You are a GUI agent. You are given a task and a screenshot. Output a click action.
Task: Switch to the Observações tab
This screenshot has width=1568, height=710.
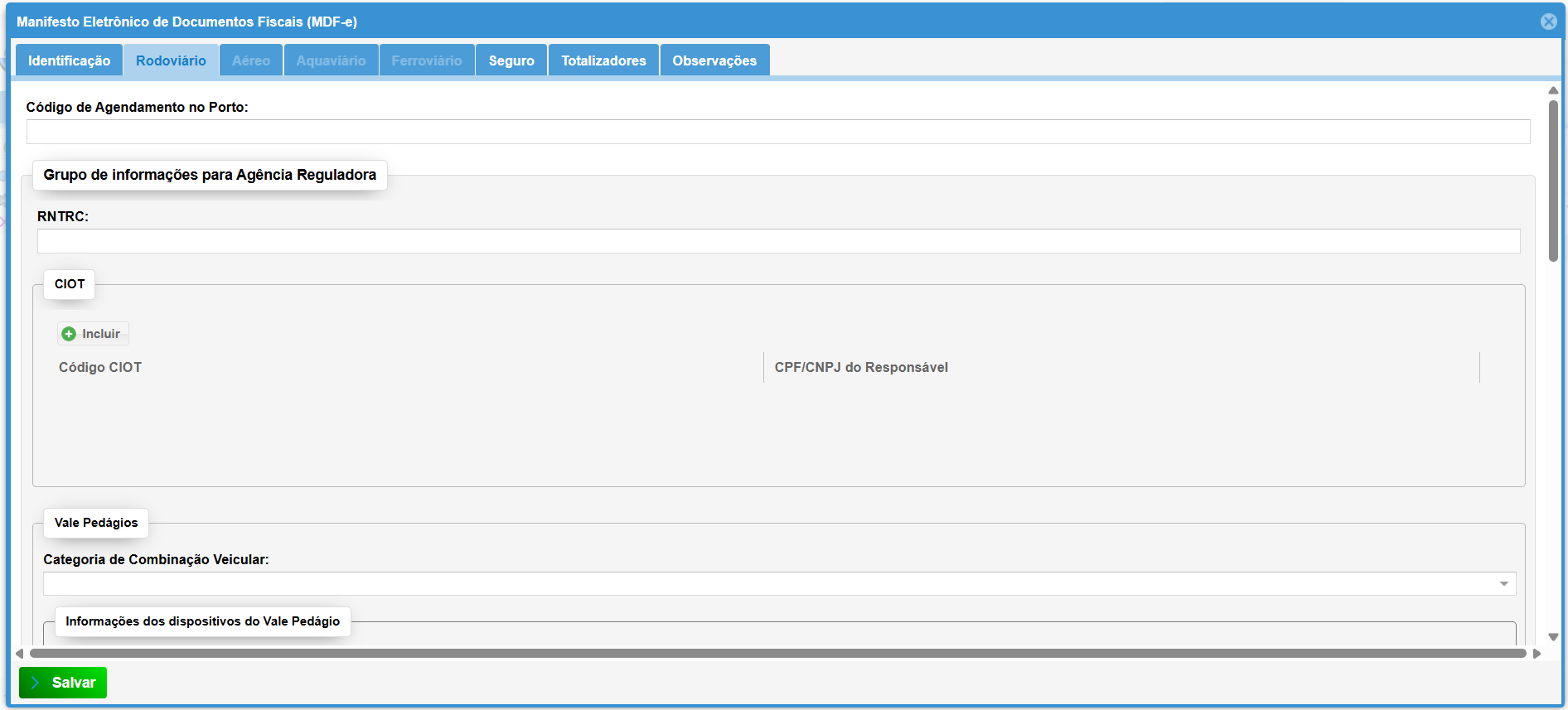[714, 60]
